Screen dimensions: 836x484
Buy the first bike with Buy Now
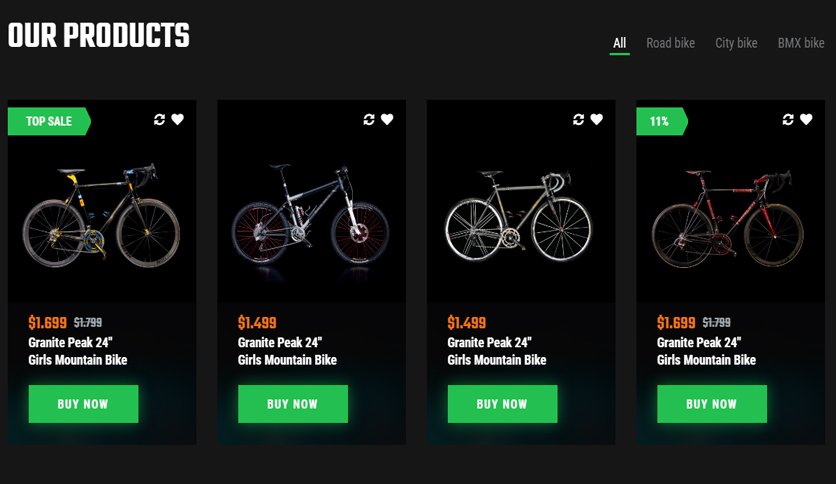point(83,404)
